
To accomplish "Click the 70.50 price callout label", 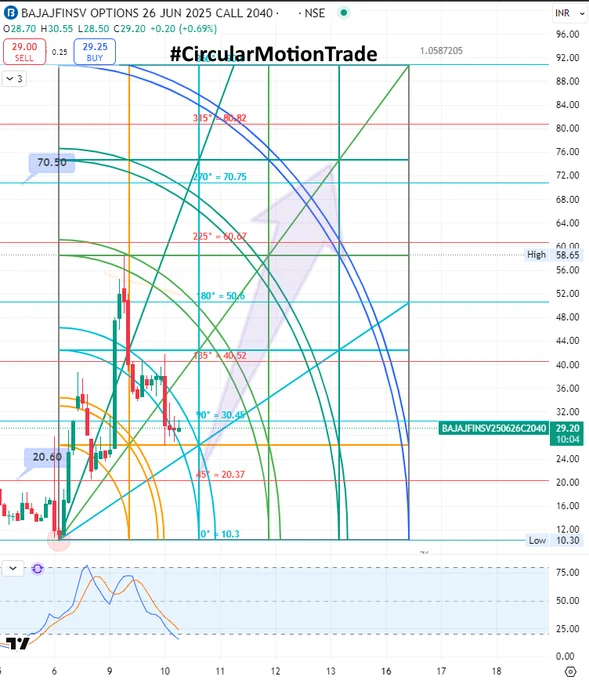I will (52, 163).
